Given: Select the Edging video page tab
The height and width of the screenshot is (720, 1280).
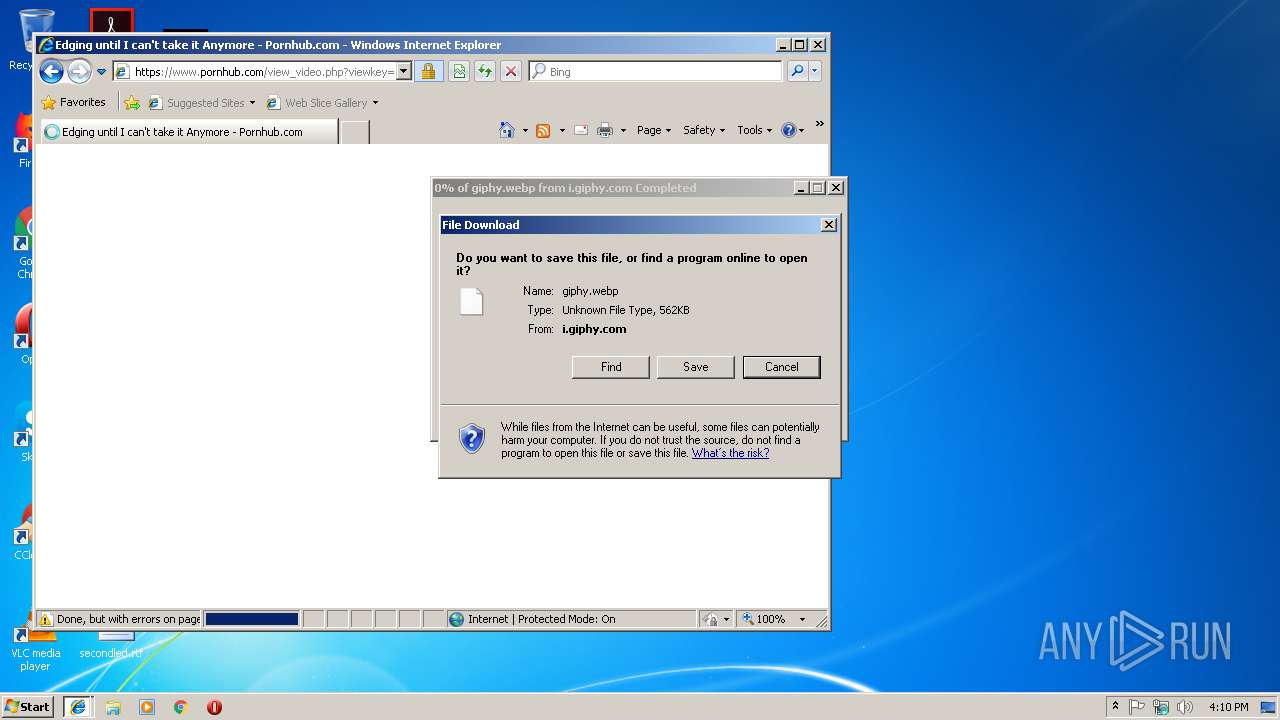Looking at the screenshot, I should [188, 131].
